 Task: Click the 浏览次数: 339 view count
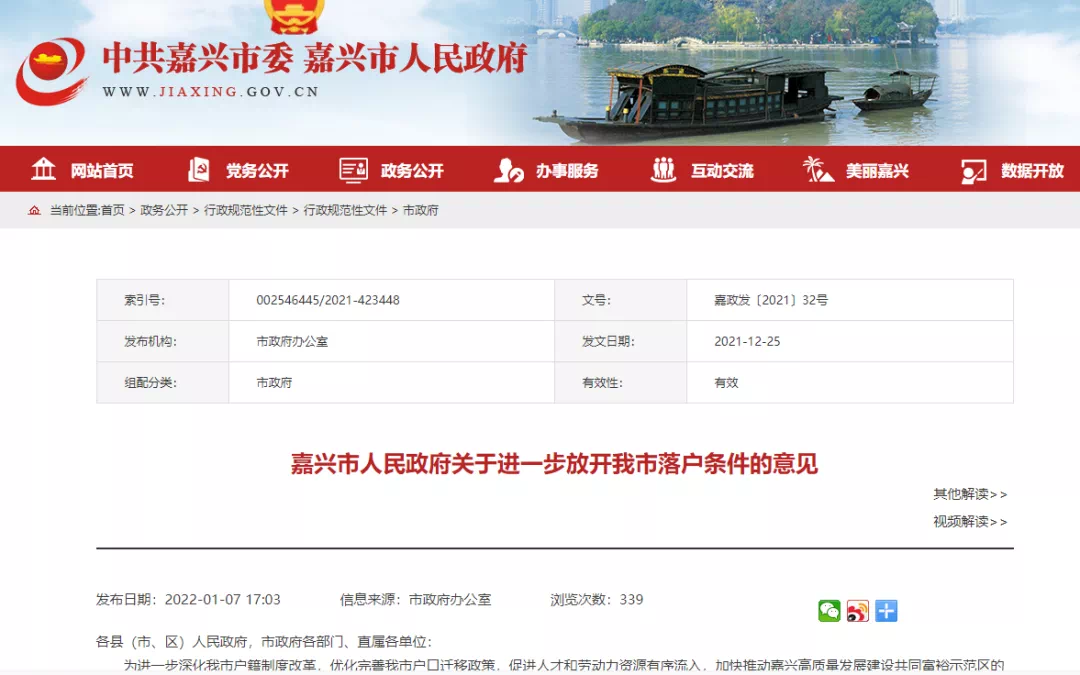point(596,600)
